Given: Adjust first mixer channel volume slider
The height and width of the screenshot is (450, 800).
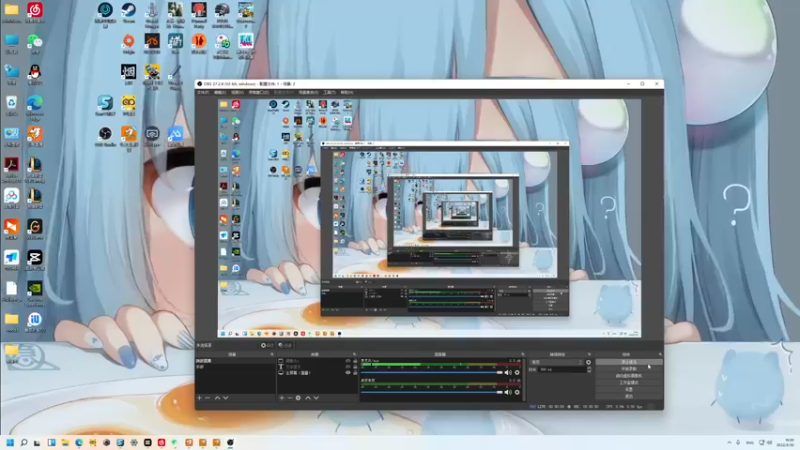Looking at the screenshot, I should click(x=432, y=372).
